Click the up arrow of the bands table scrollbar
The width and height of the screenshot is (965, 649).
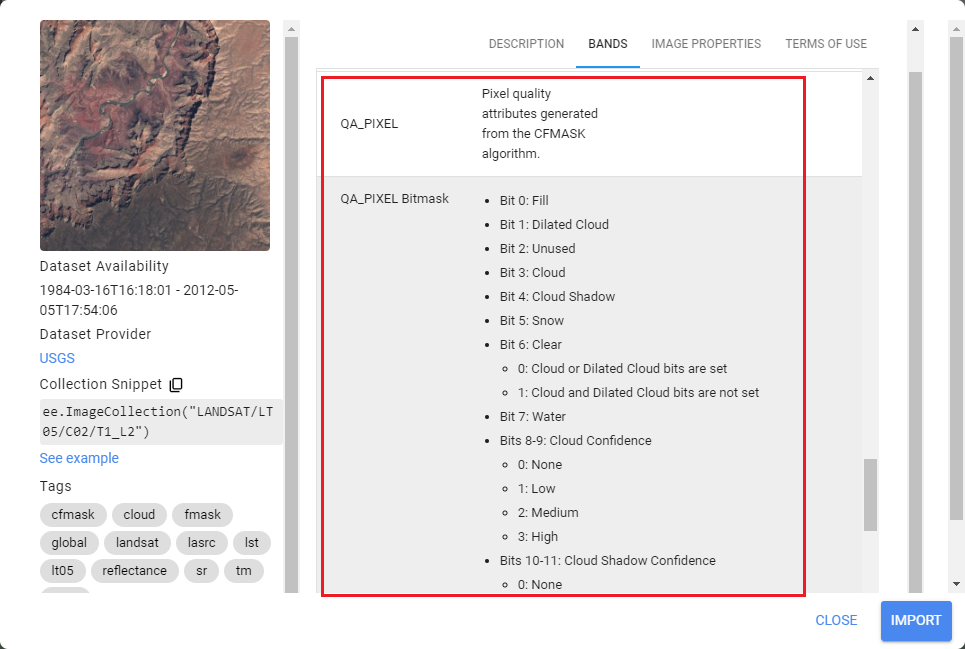870,78
